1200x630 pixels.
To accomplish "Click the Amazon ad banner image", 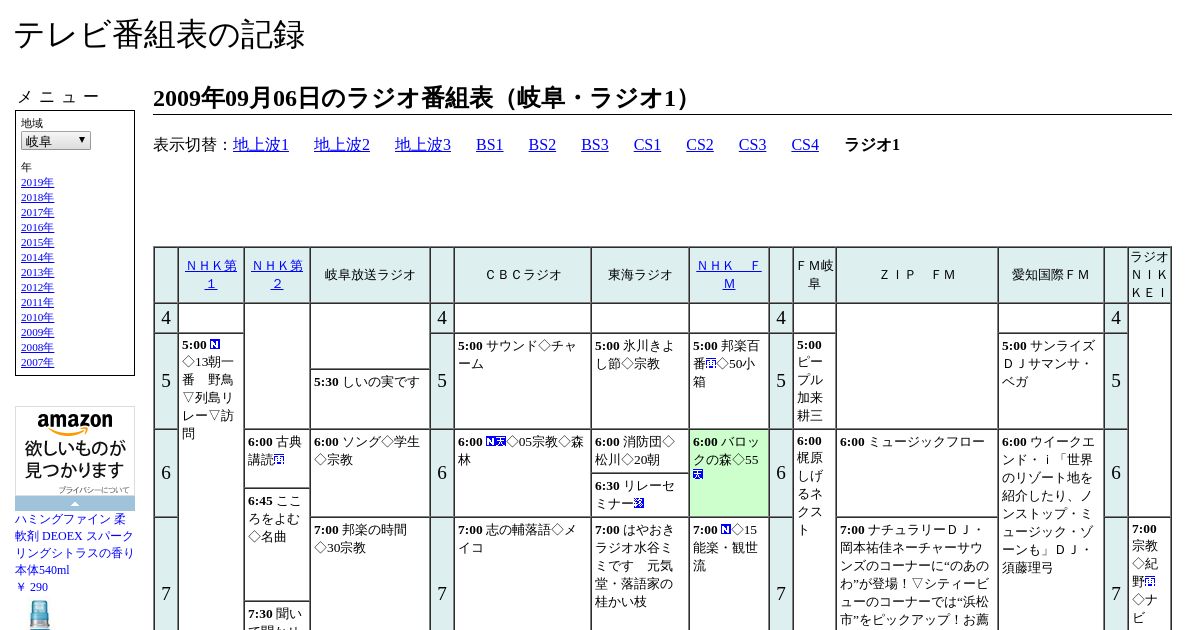I will tap(75, 450).
